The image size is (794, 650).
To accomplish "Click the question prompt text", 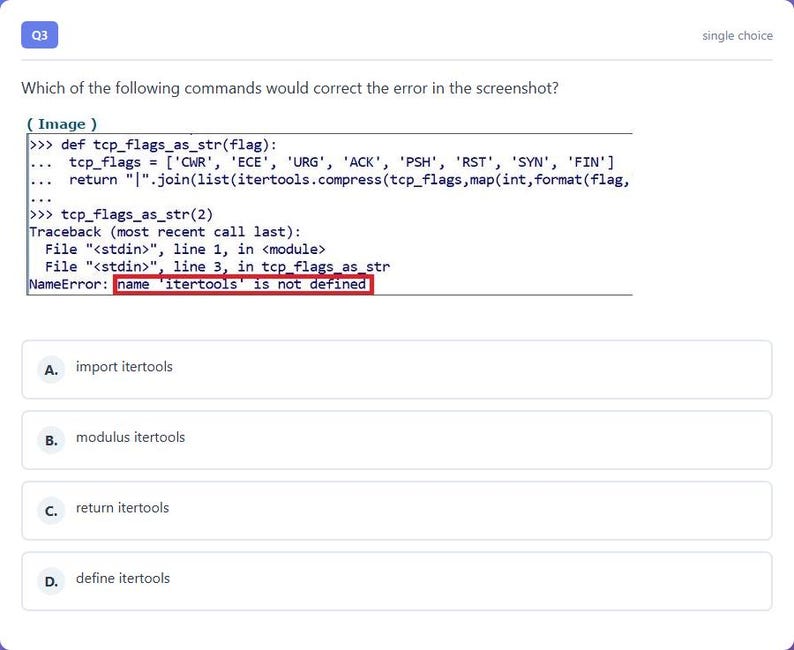I will coord(290,88).
